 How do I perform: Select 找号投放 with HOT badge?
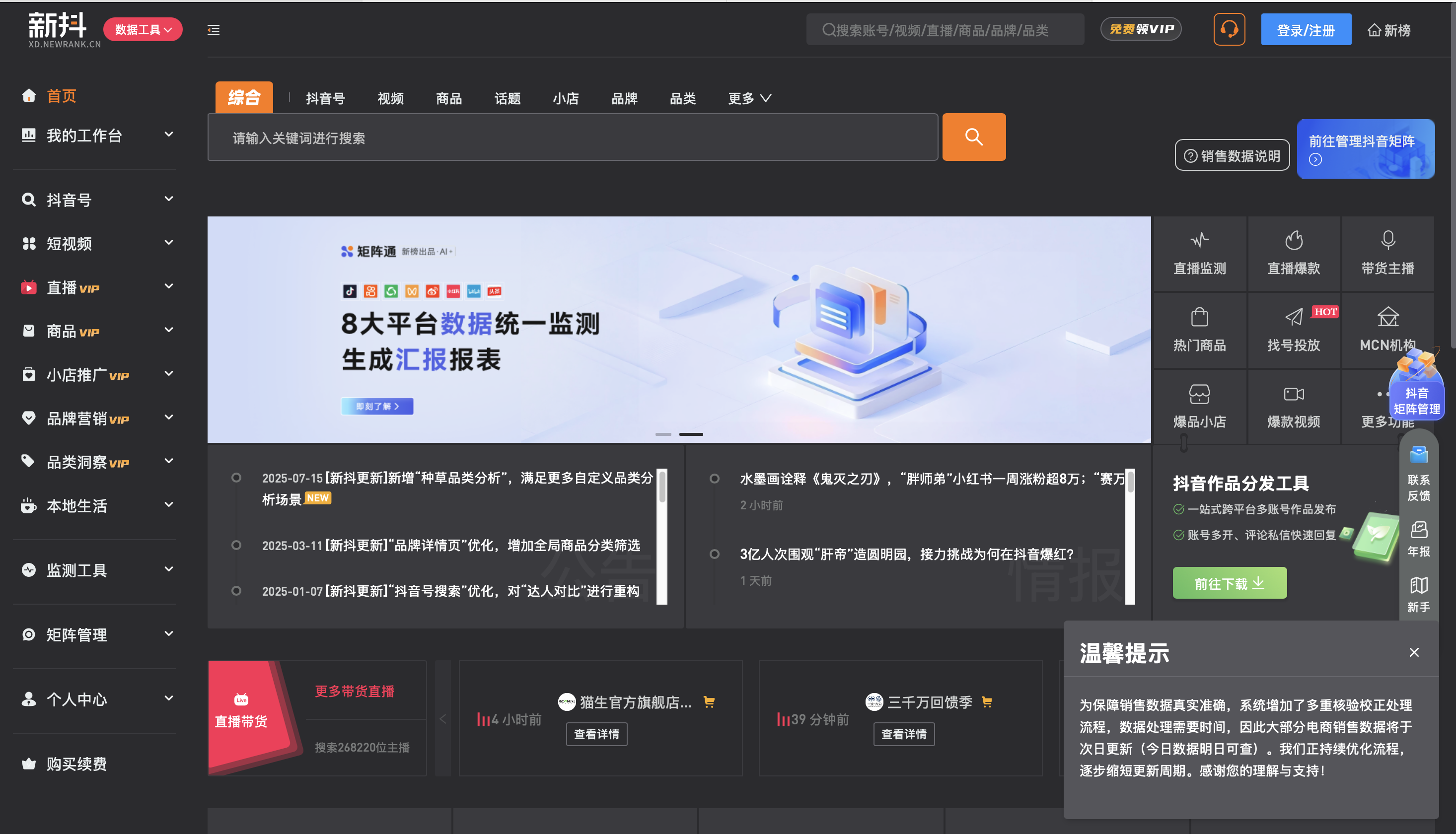click(x=1294, y=329)
